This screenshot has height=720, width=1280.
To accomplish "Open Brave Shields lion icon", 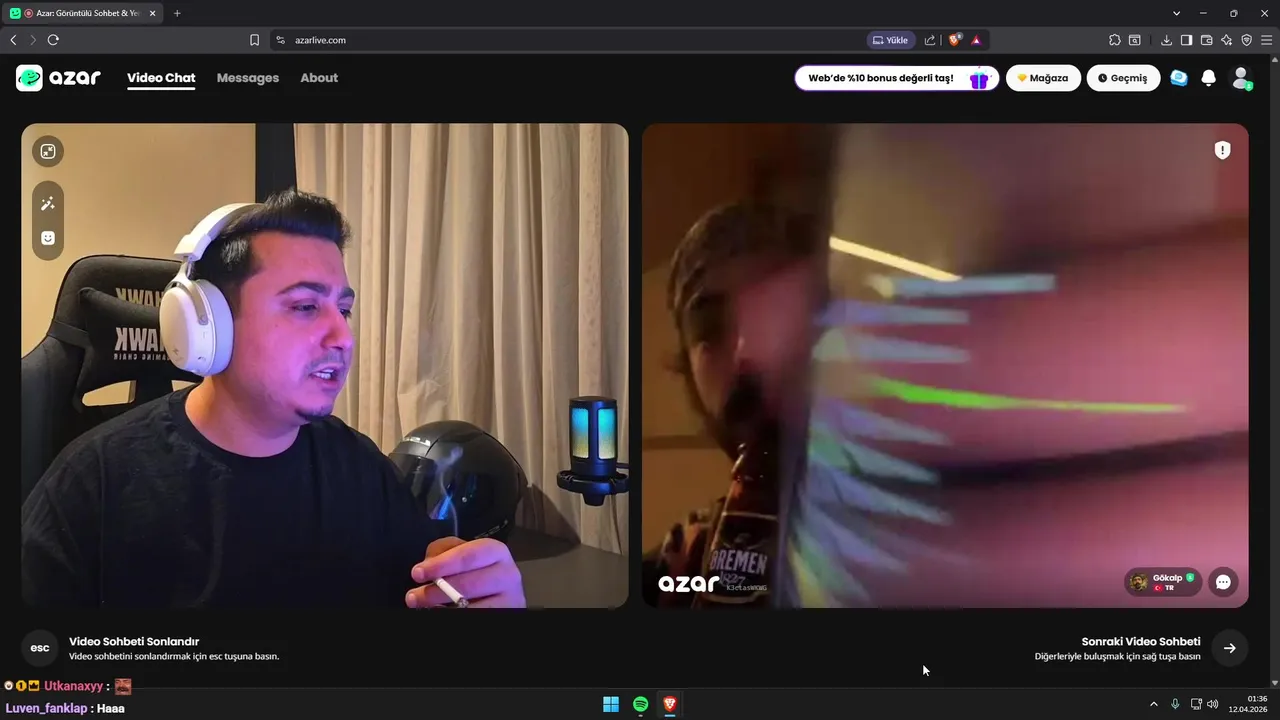I will coord(954,40).
